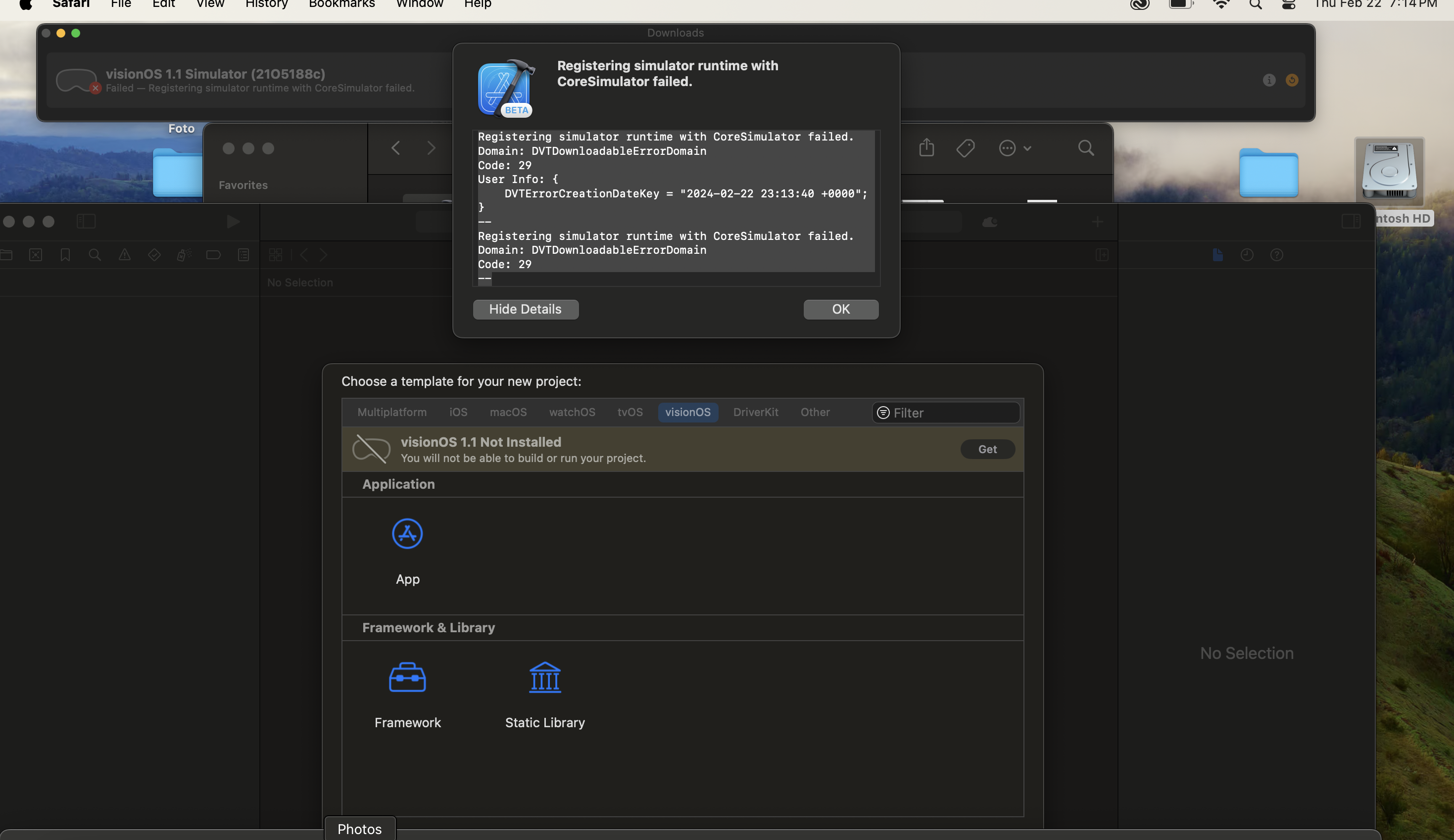Toggle the Xcode inspector panel
Image resolution: width=1454 pixels, height=840 pixels.
click(1351, 221)
